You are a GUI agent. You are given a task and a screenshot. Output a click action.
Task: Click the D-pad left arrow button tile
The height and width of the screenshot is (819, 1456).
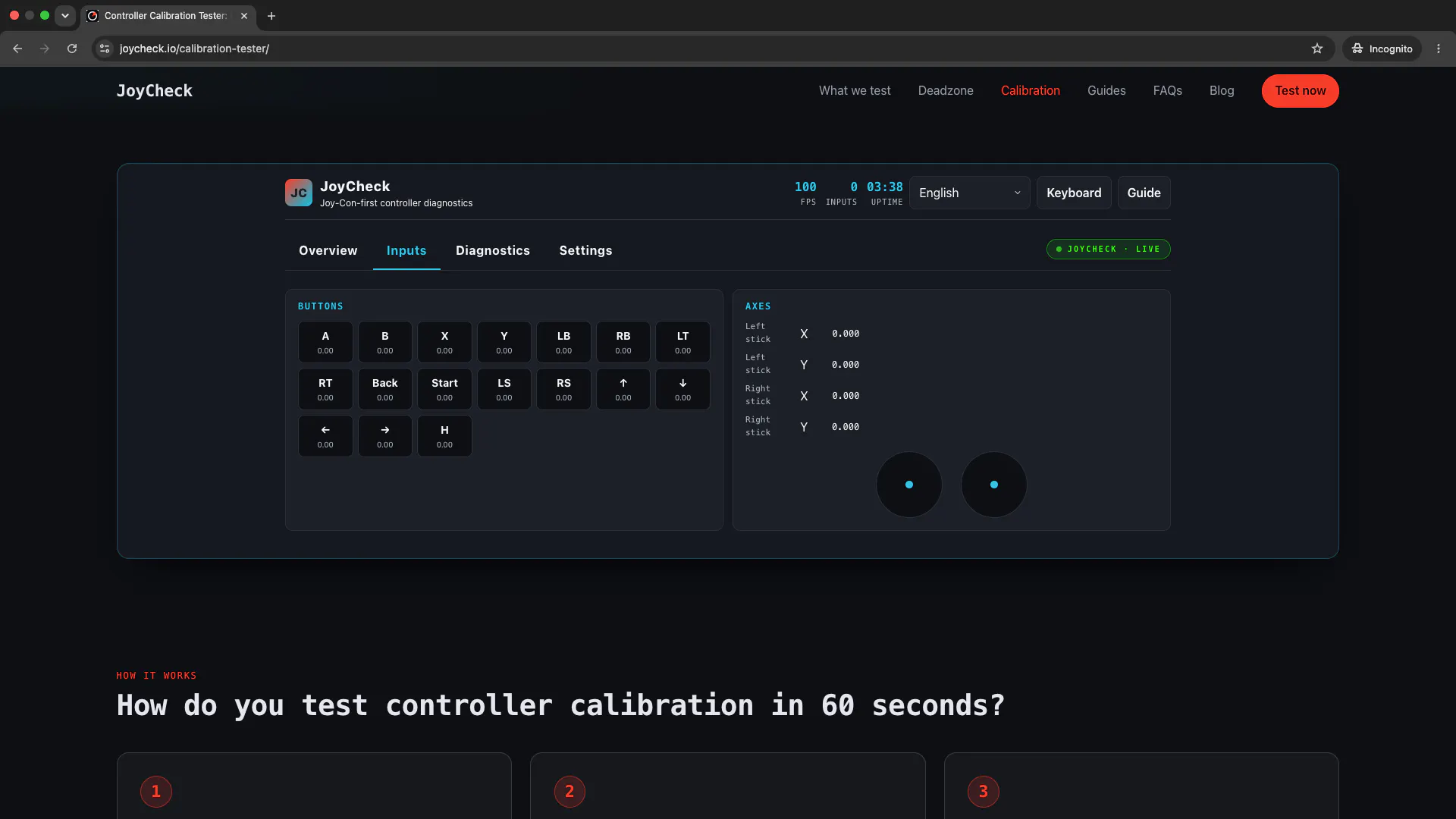point(325,436)
